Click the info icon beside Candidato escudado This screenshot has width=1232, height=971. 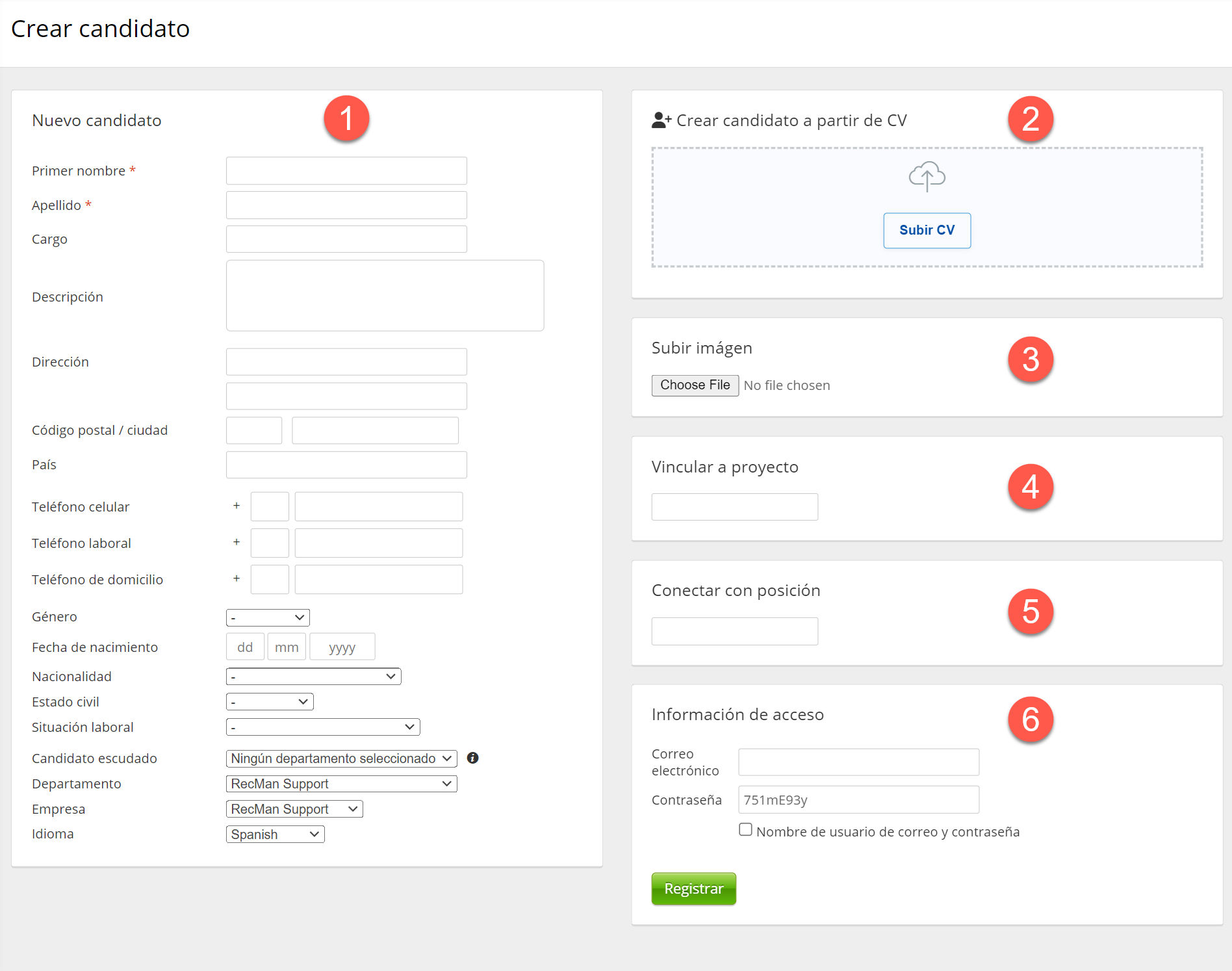pyautogui.click(x=473, y=758)
